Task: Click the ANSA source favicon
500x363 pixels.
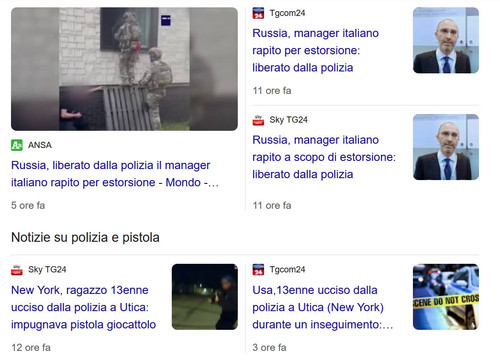Action: click(17, 145)
